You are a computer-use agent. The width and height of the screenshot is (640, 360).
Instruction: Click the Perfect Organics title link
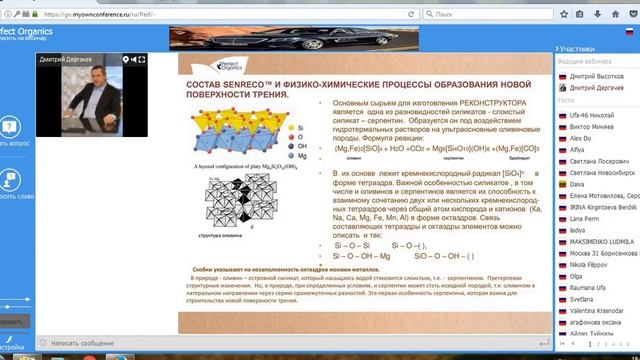point(26,31)
